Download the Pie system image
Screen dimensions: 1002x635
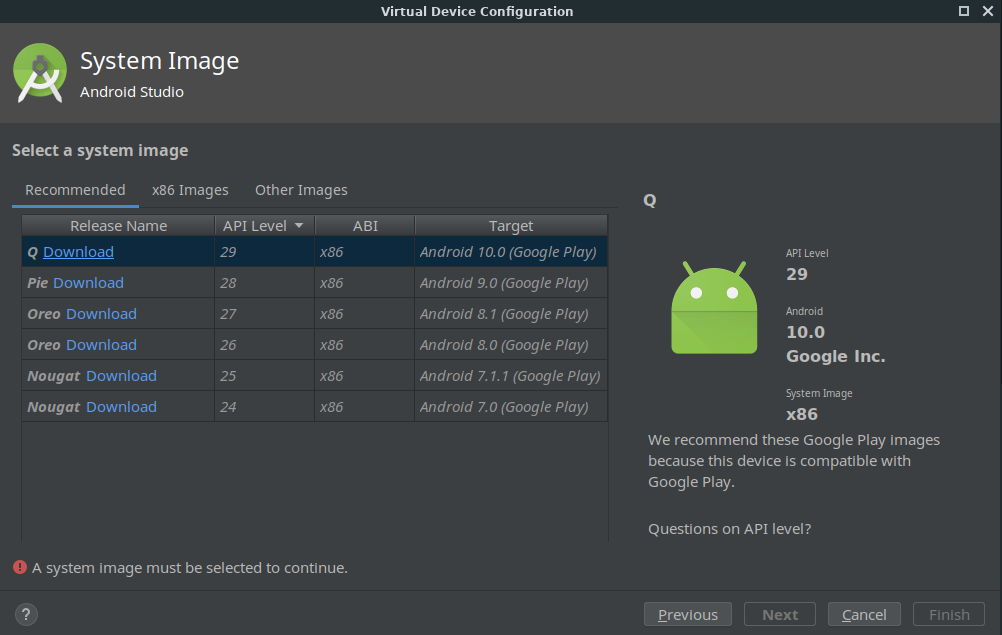[x=88, y=283]
